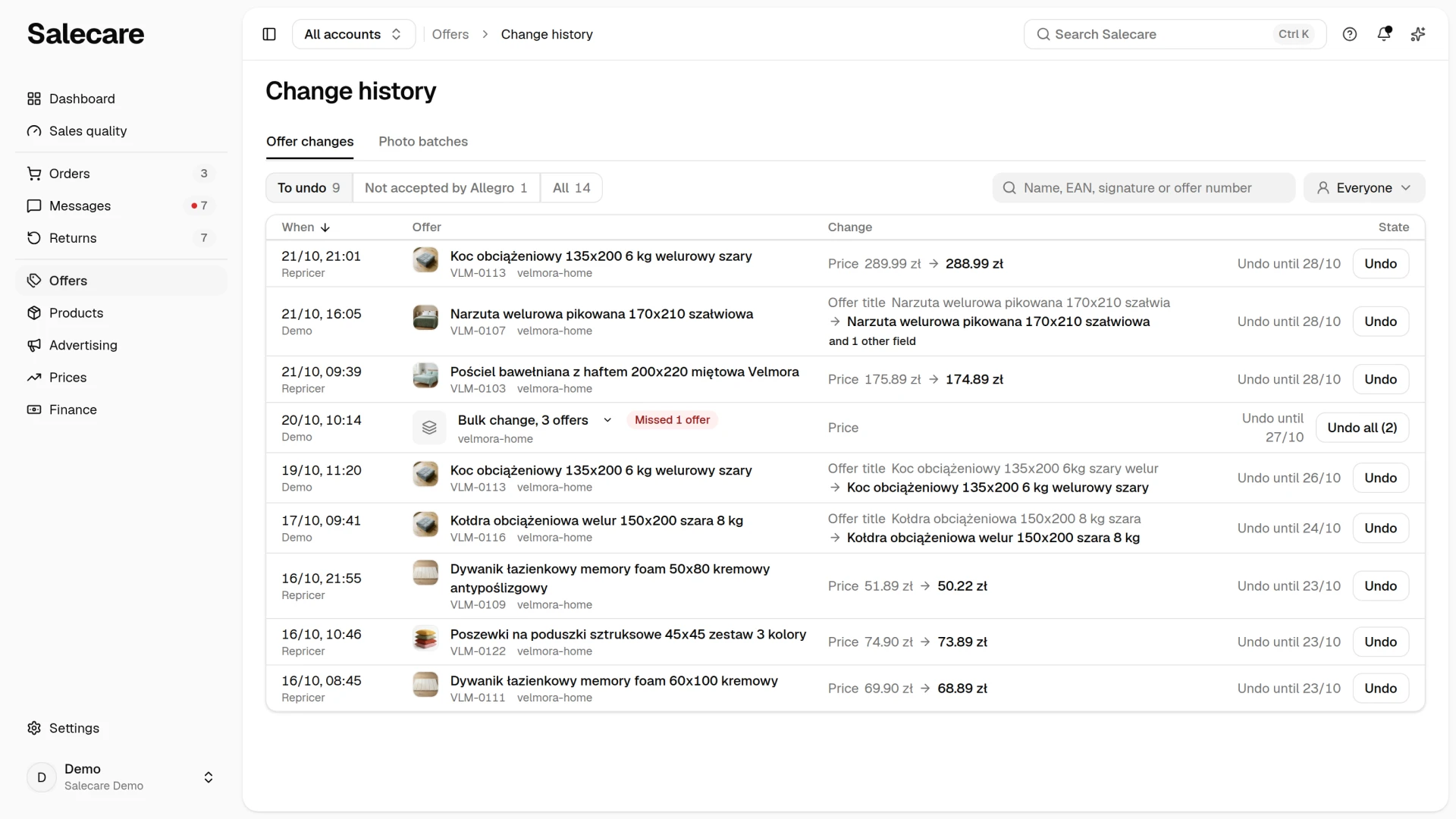Screen dimensions: 1456x819
Task: Select Offers in sidebar
Action: [121, 281]
